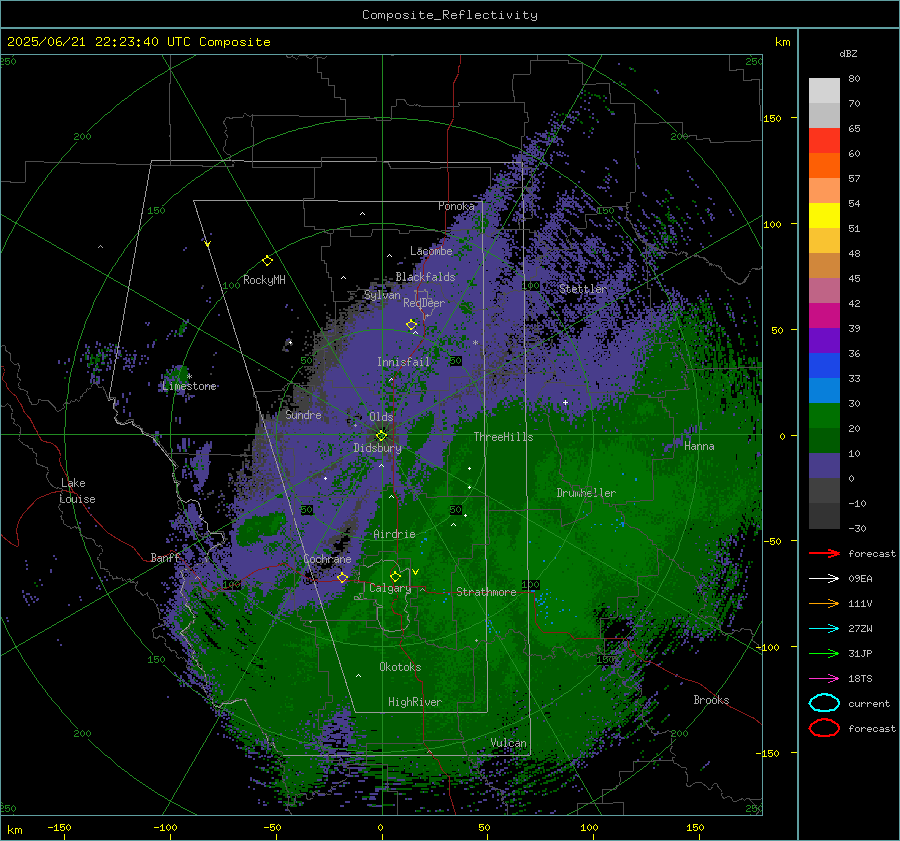Click the ThreeHills town label
Image resolution: width=900 pixels, height=841 pixels.
click(503, 437)
